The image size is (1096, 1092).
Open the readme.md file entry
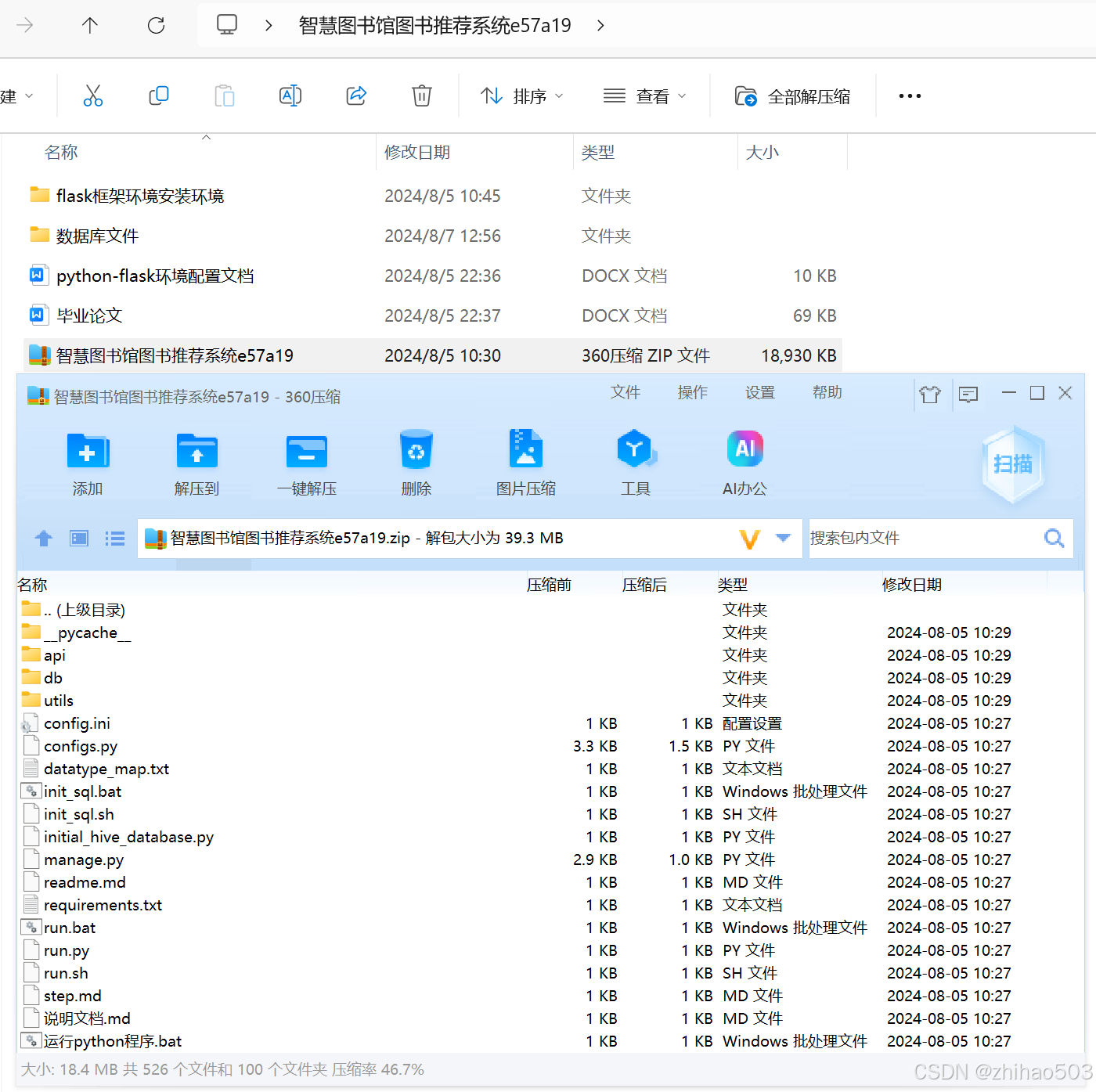[x=85, y=881]
